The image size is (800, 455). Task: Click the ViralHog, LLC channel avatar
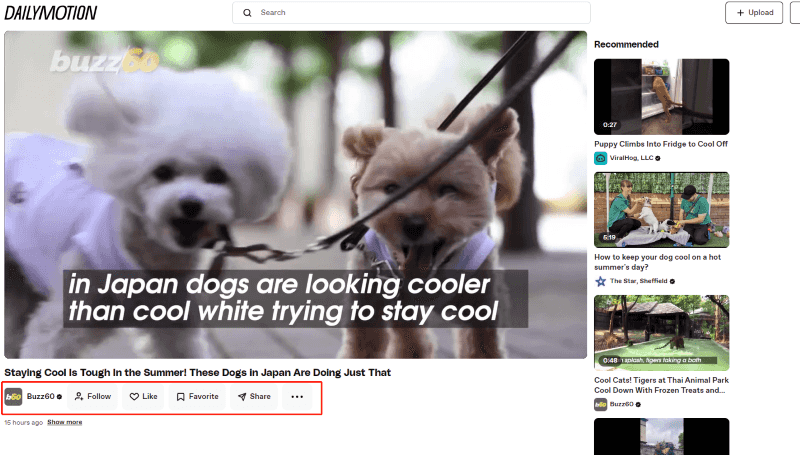[x=601, y=158]
